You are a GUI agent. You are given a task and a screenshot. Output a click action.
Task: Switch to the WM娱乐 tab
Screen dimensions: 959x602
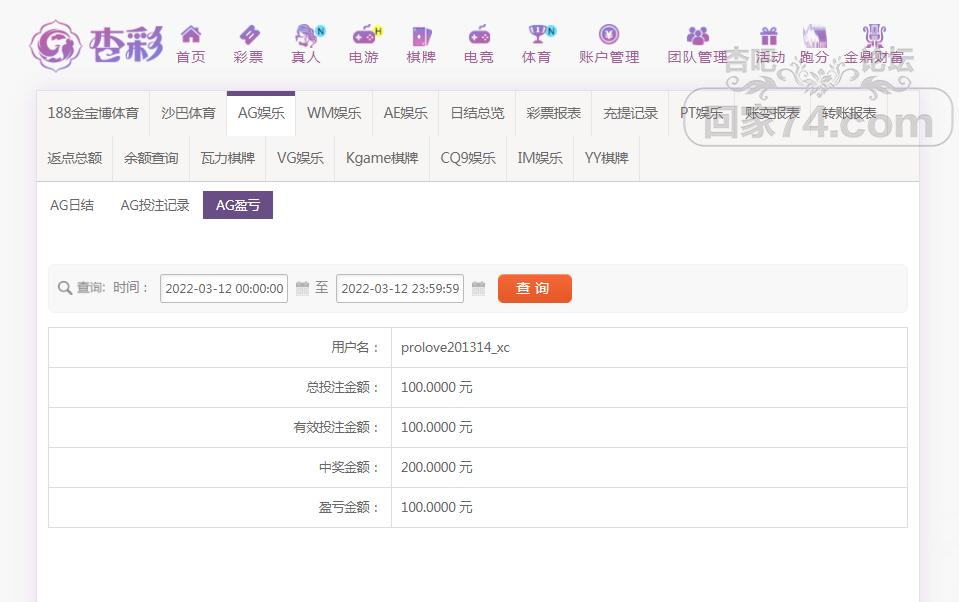click(333, 113)
